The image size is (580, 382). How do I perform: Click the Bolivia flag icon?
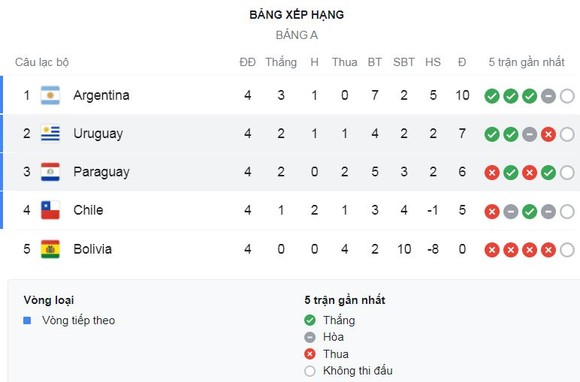pyautogui.click(x=50, y=249)
